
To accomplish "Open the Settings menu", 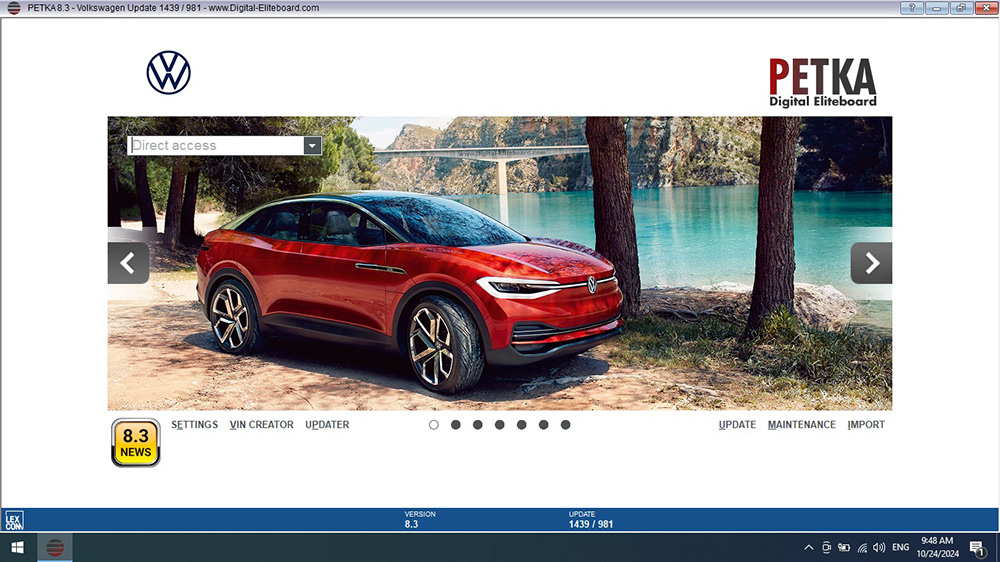I will pyautogui.click(x=195, y=425).
